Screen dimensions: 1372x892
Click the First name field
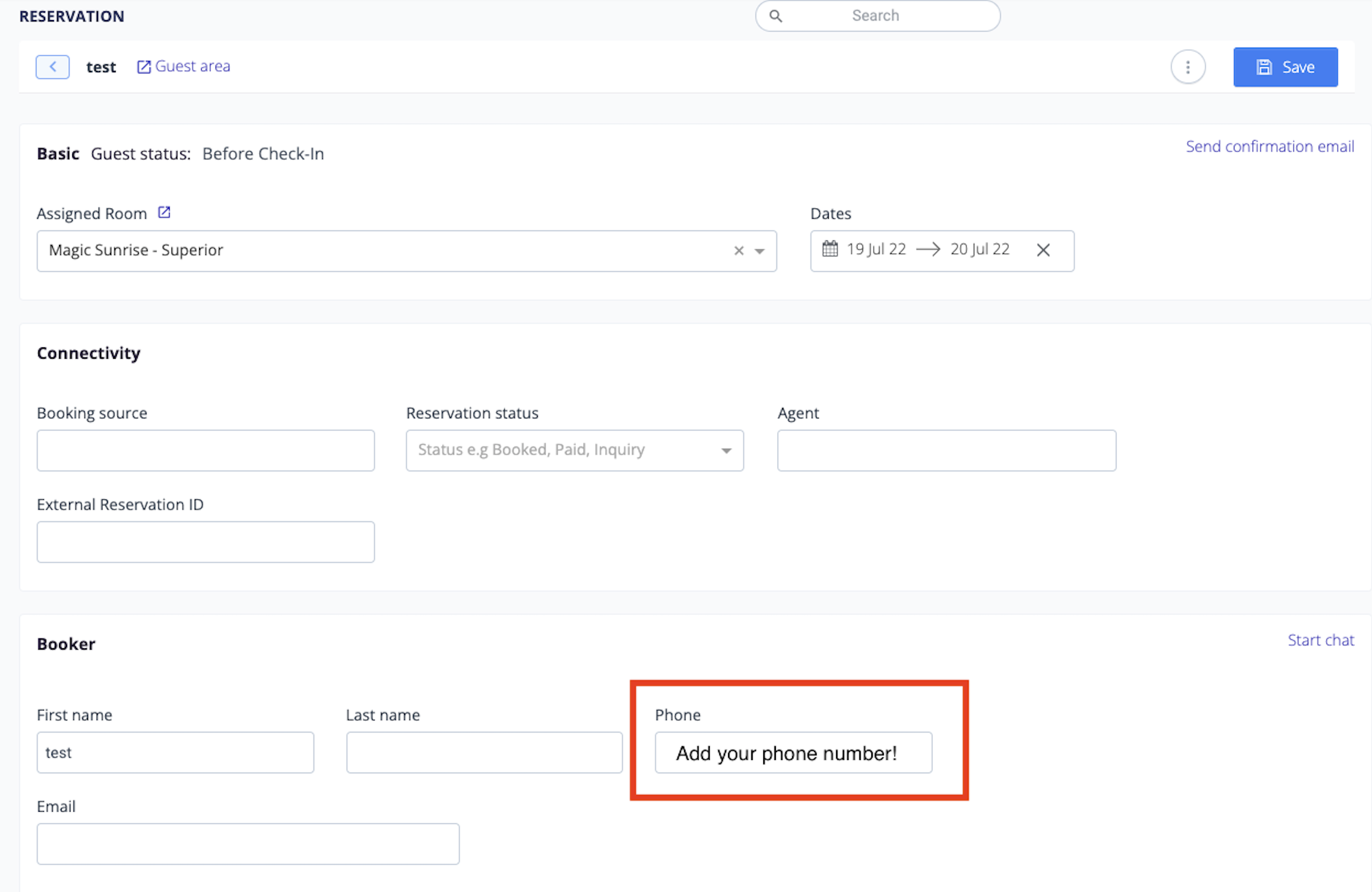click(x=175, y=753)
